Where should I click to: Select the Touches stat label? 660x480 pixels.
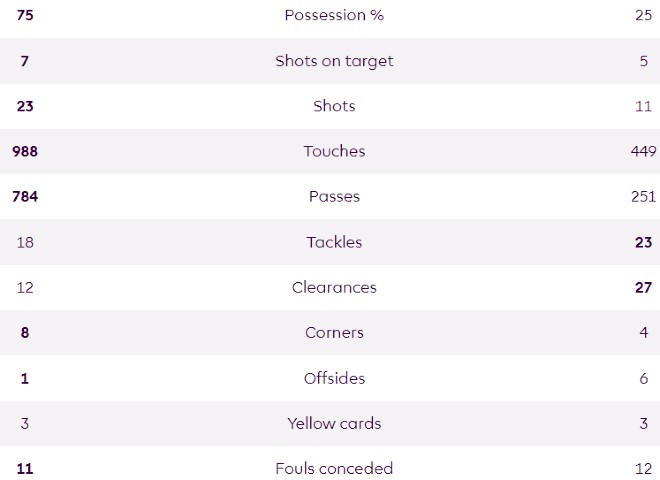(334, 151)
